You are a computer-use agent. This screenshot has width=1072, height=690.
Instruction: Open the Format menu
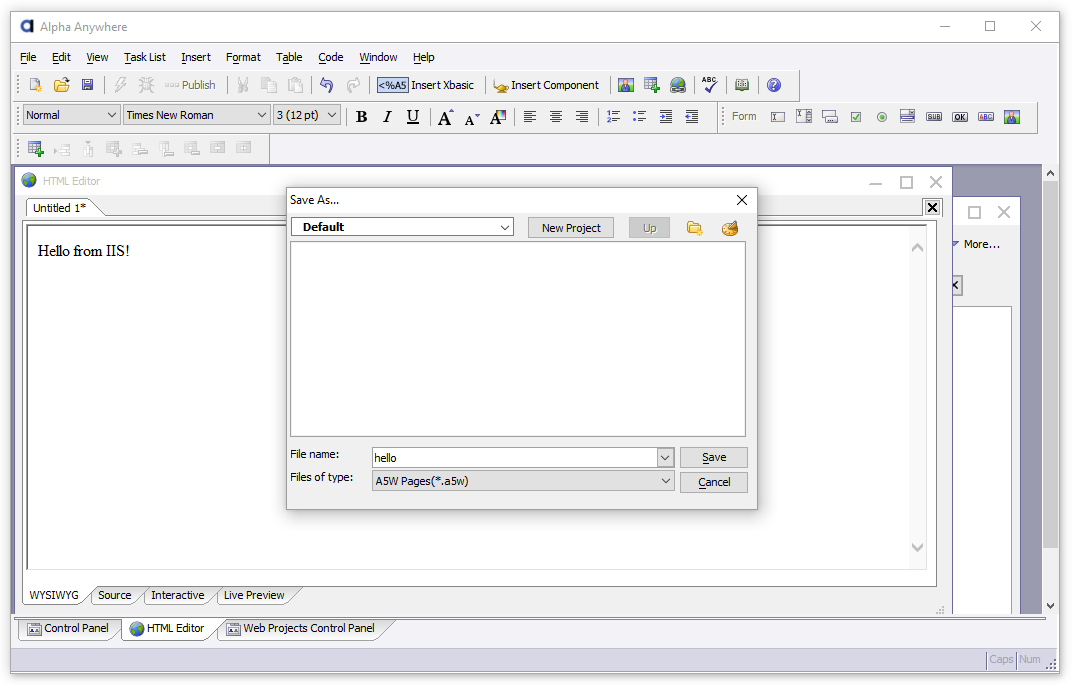[x=243, y=57]
